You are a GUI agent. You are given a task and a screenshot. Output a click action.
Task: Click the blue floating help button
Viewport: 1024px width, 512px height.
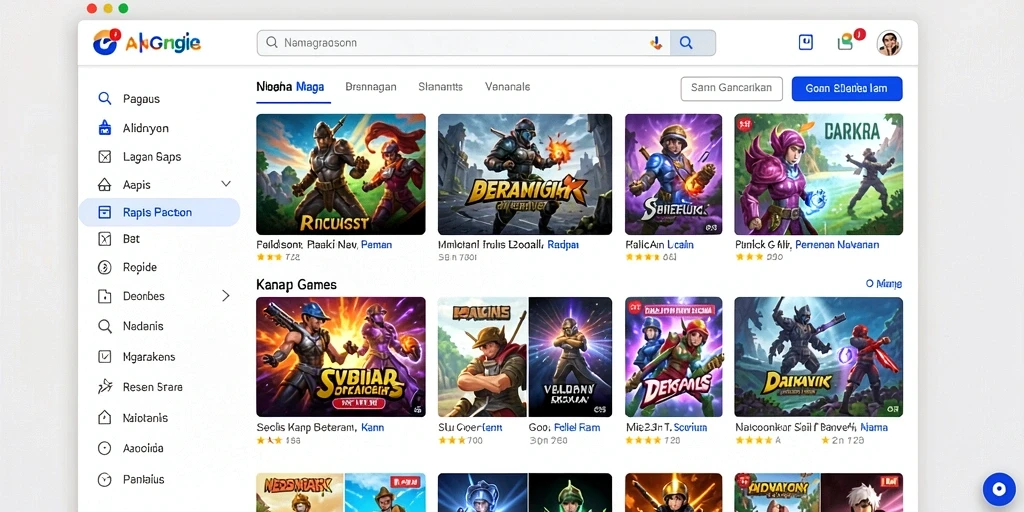[x=999, y=488]
